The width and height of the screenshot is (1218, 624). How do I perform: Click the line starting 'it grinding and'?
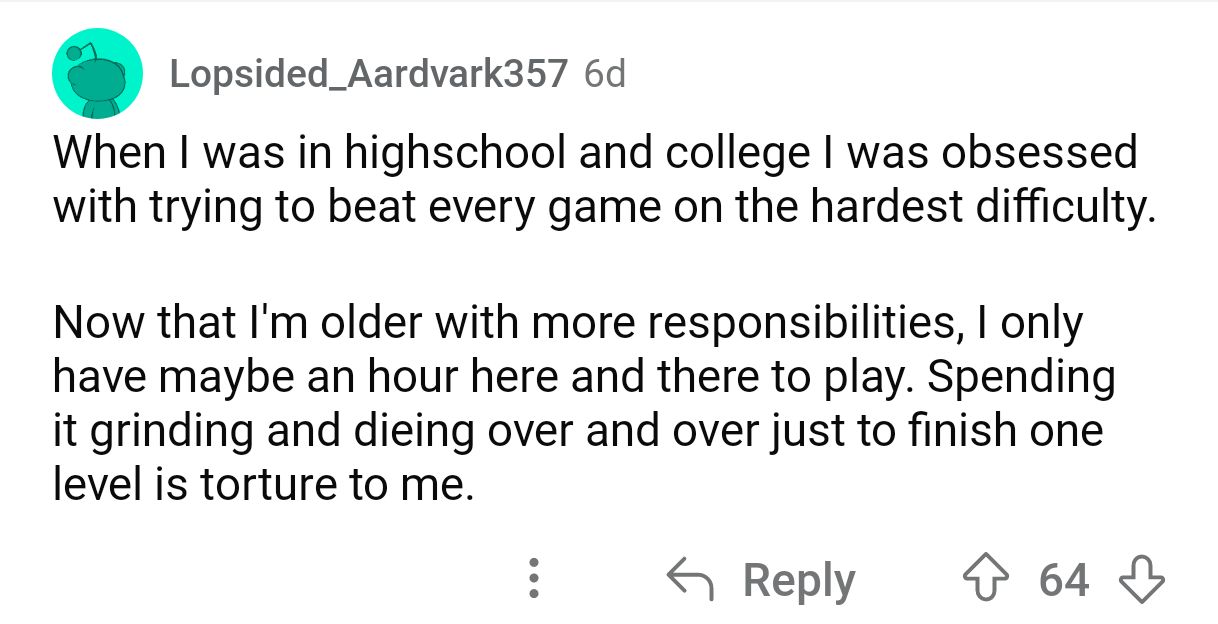578,433
